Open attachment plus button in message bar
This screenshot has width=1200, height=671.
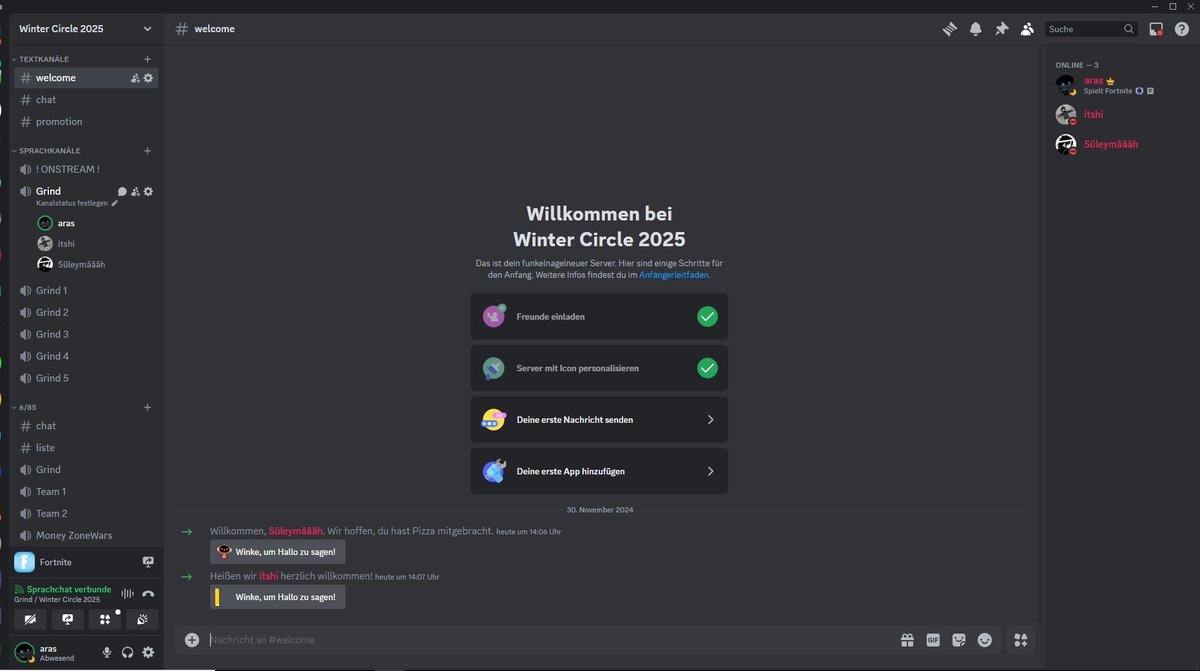pos(192,640)
